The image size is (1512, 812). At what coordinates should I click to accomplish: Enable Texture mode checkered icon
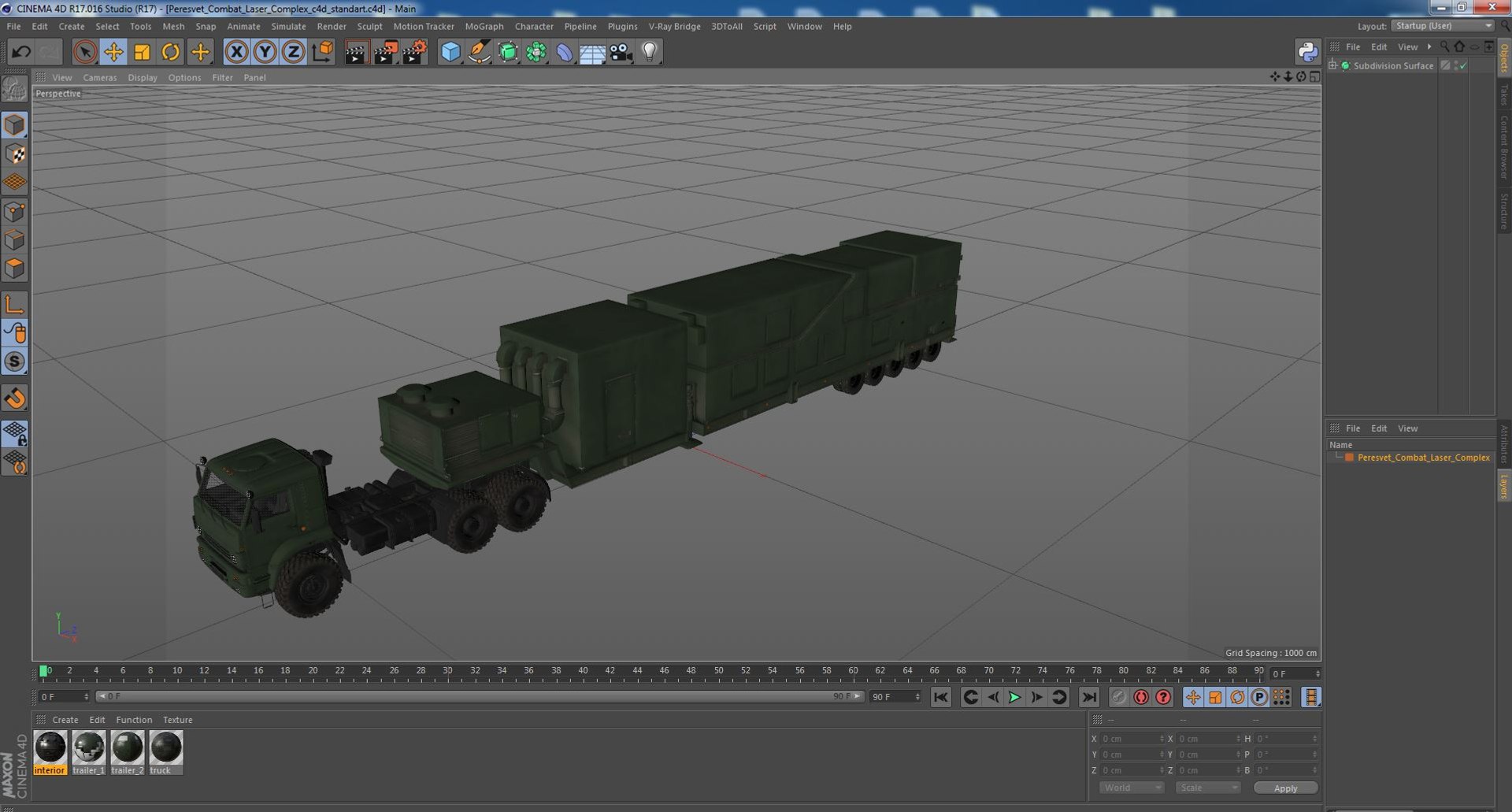point(14,154)
